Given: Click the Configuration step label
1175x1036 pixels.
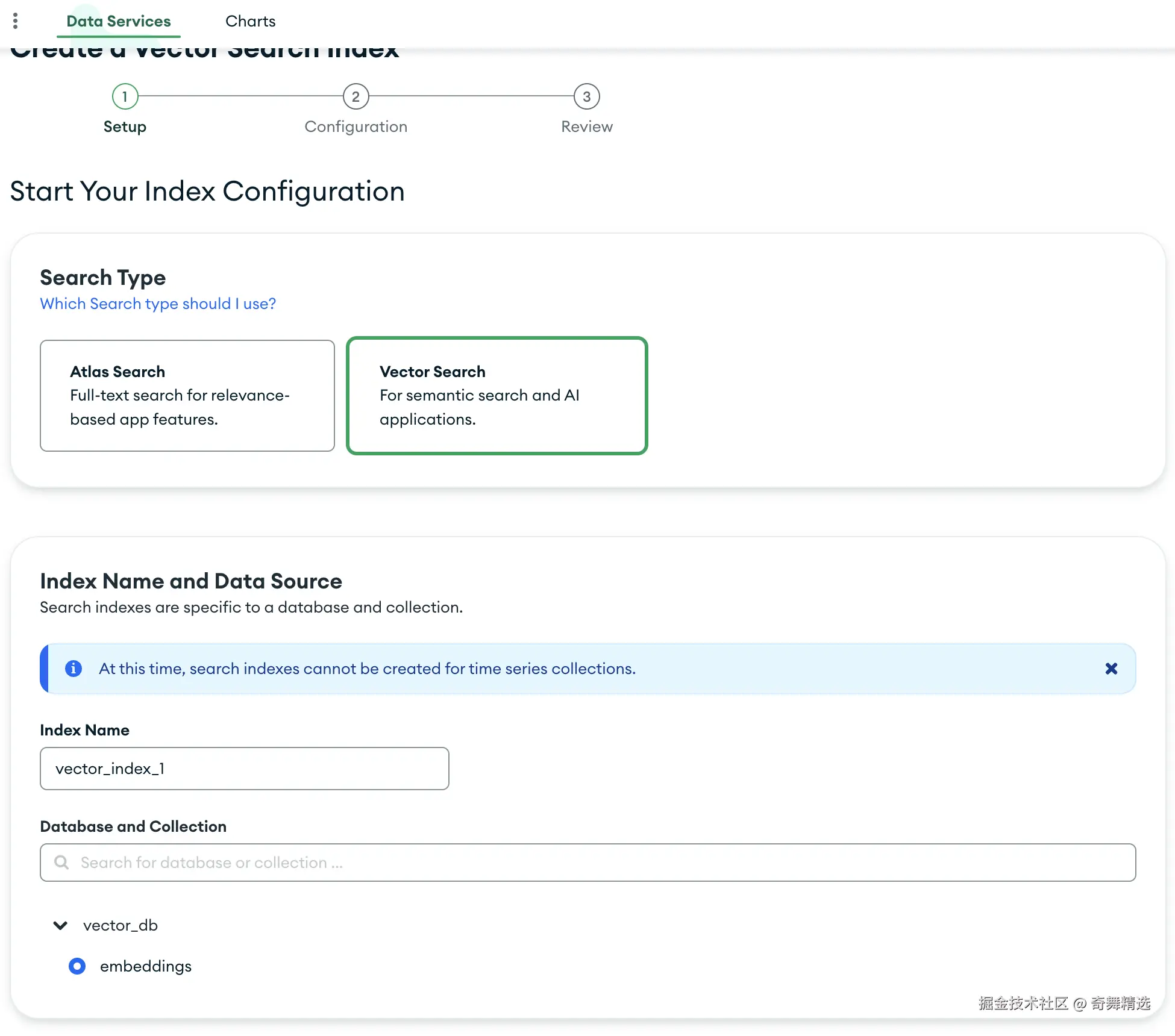Looking at the screenshot, I should pos(356,126).
